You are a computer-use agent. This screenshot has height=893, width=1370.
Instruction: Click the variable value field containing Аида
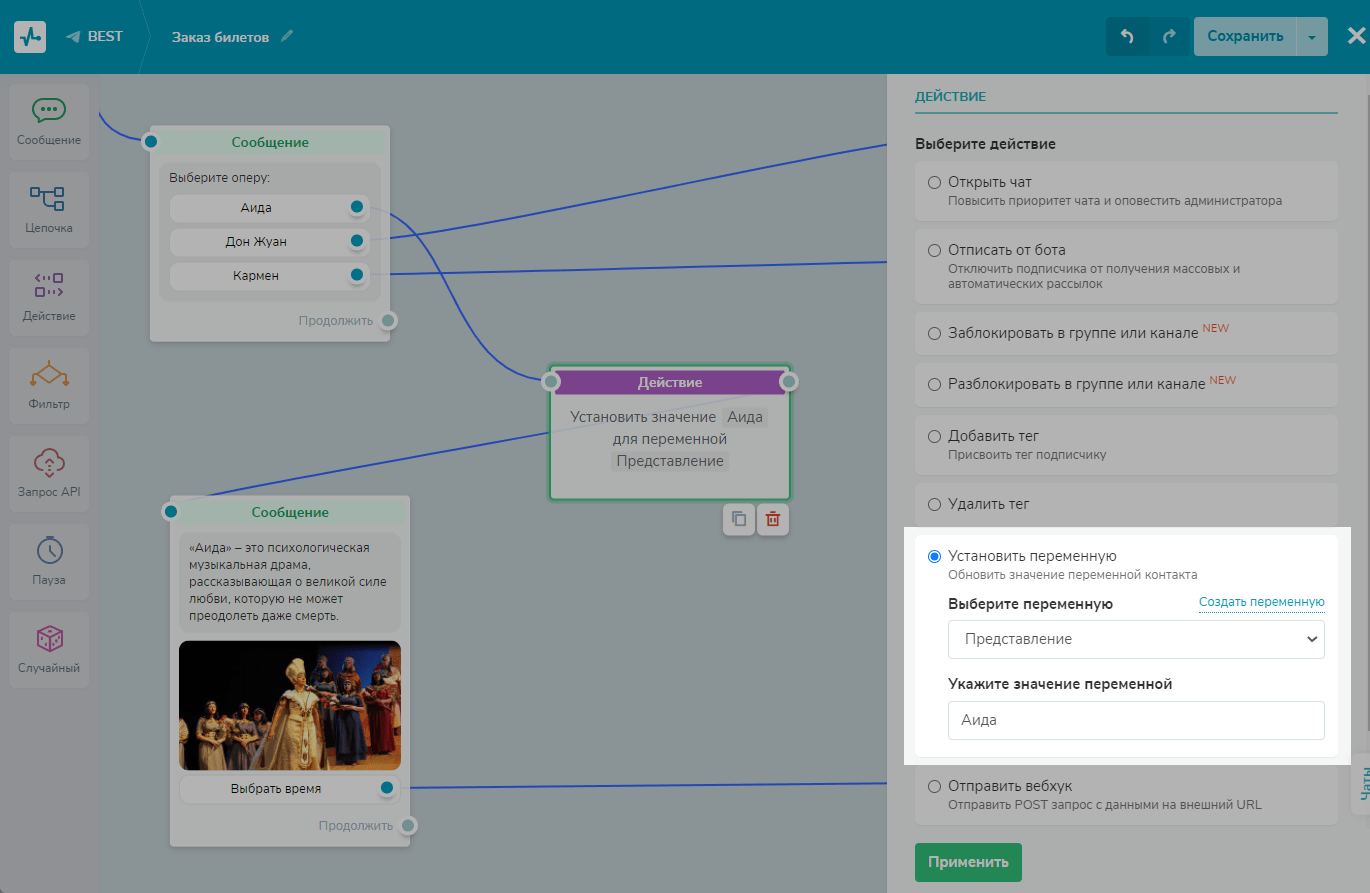click(x=1135, y=720)
